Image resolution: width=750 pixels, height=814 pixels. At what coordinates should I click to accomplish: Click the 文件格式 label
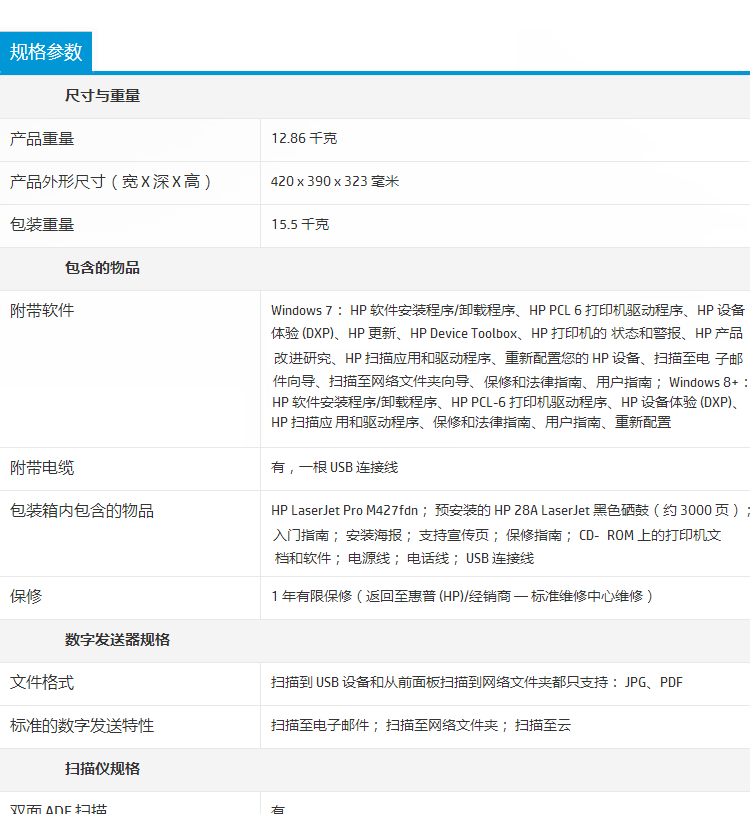[42, 683]
